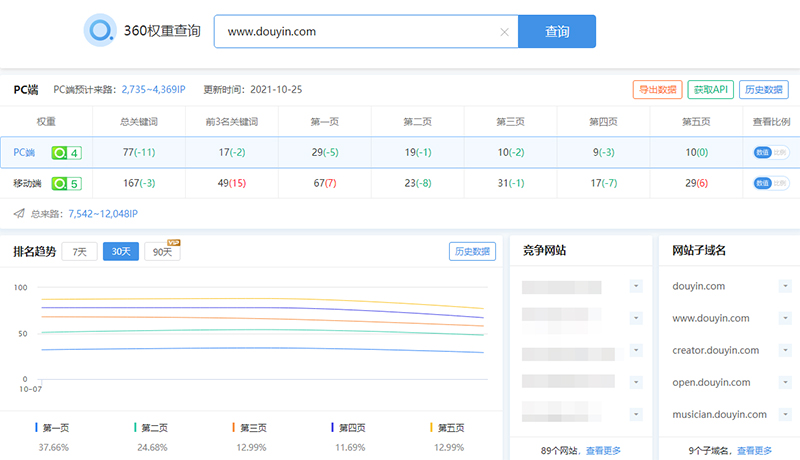Expand the second competitor site dropdown arrow
800x460 pixels.
click(x=636, y=318)
